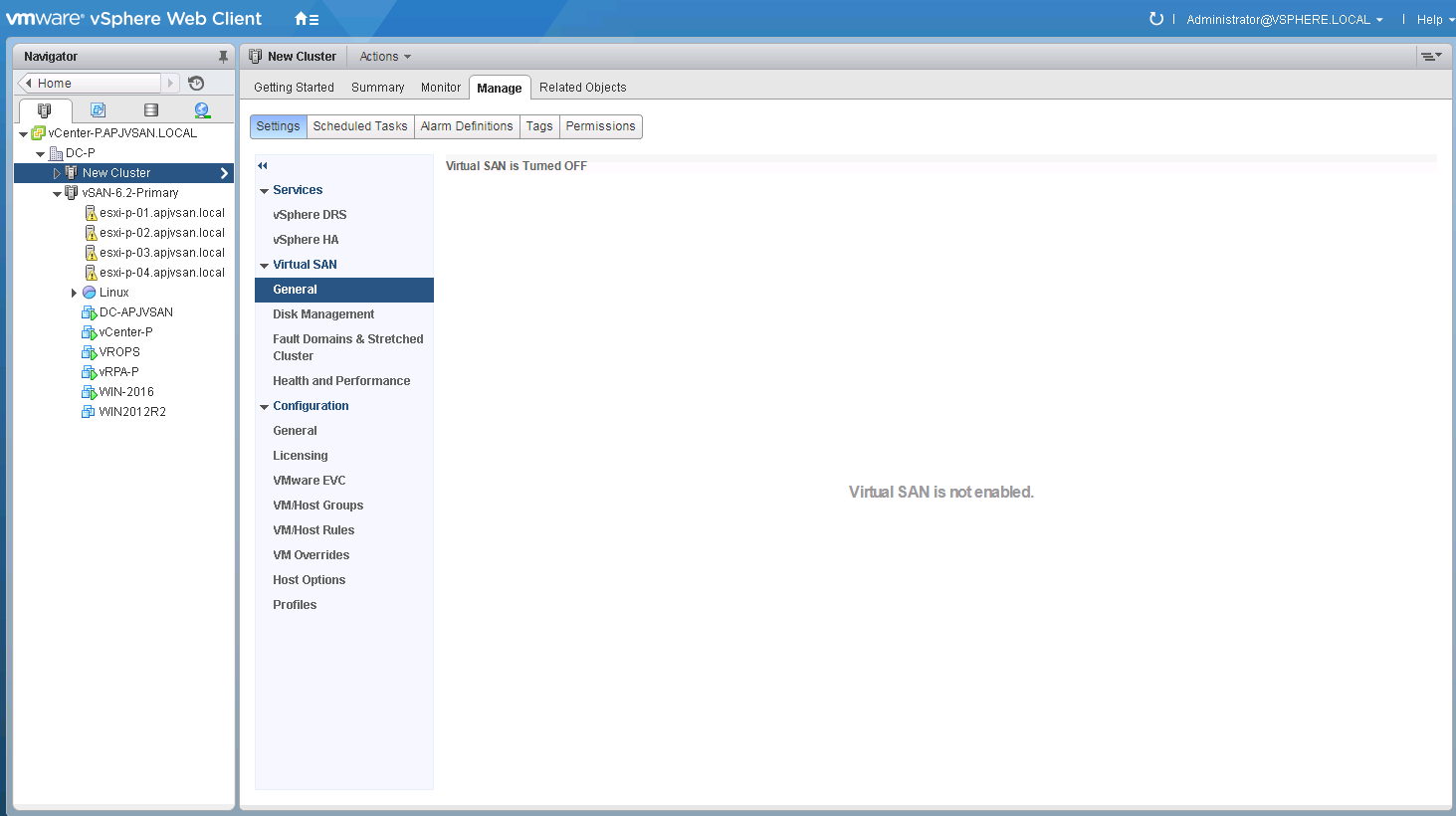Viewport: 1456px width, 816px height.
Task: Open Administrator@VSPHERE.LOCAL user dropdown
Action: (1284, 20)
